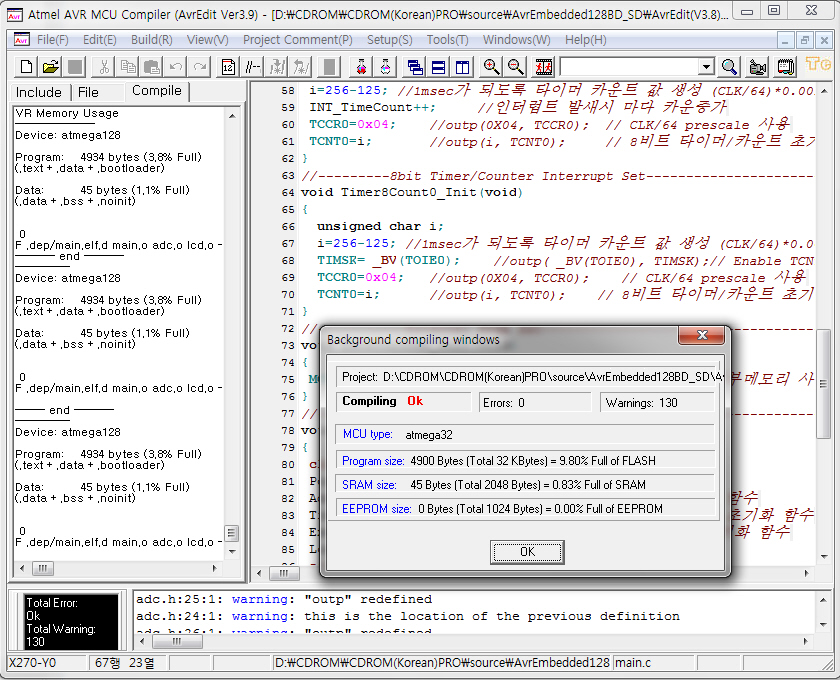The height and width of the screenshot is (680, 840).
Task: Click the camera toolbar icon
Action: click(x=758, y=67)
